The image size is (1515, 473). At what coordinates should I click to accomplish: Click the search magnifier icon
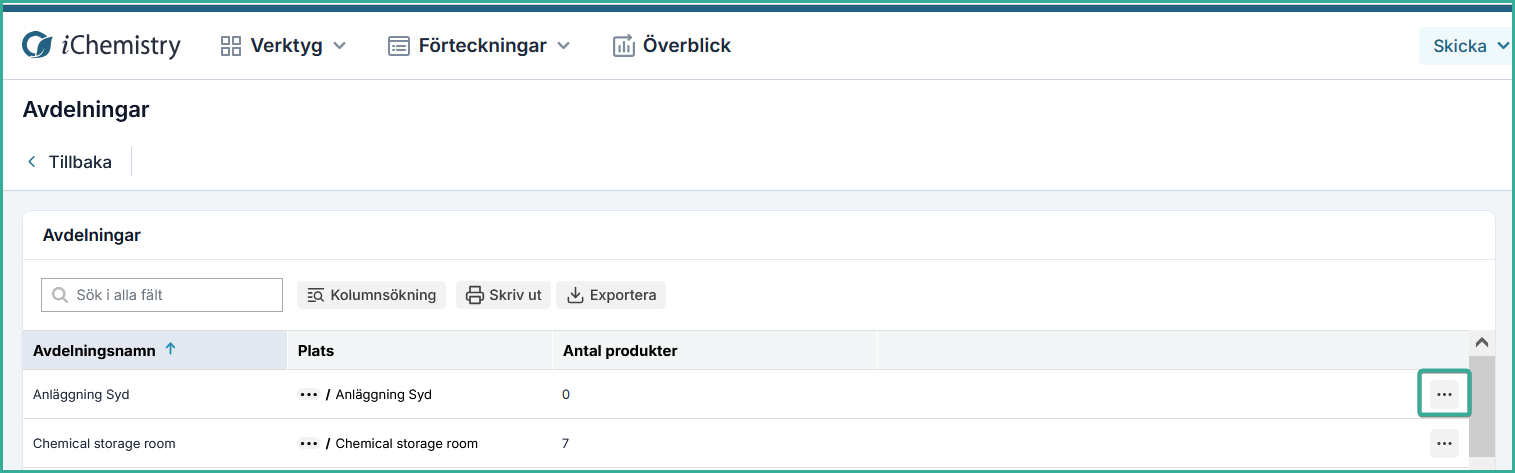tap(60, 295)
